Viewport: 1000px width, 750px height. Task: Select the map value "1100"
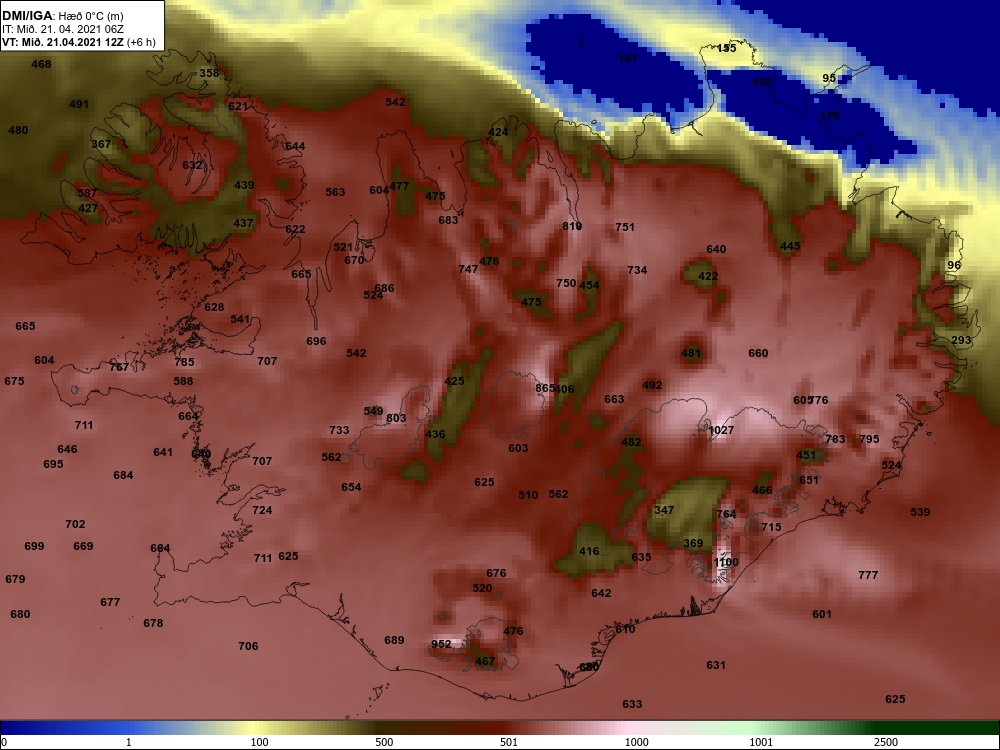726,562
